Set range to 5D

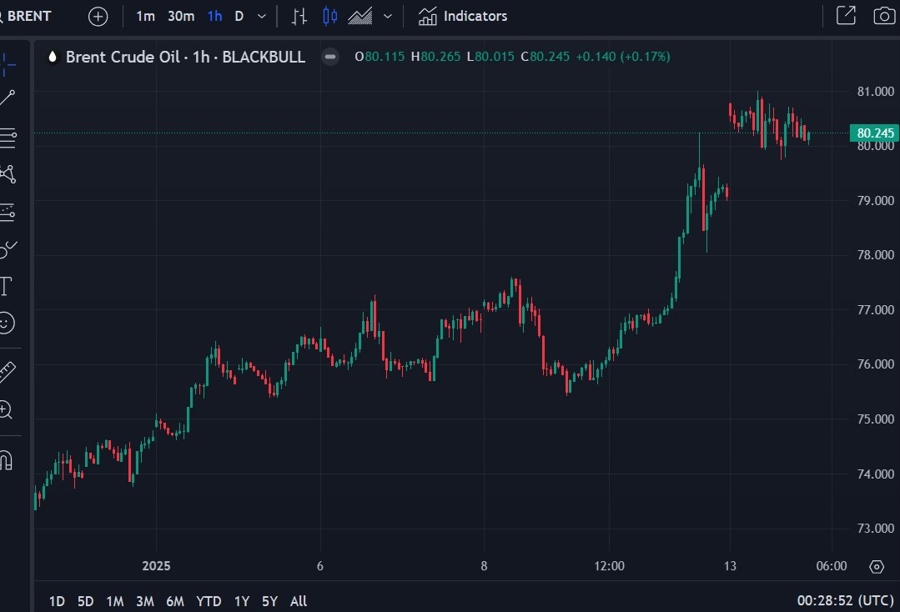[86, 601]
